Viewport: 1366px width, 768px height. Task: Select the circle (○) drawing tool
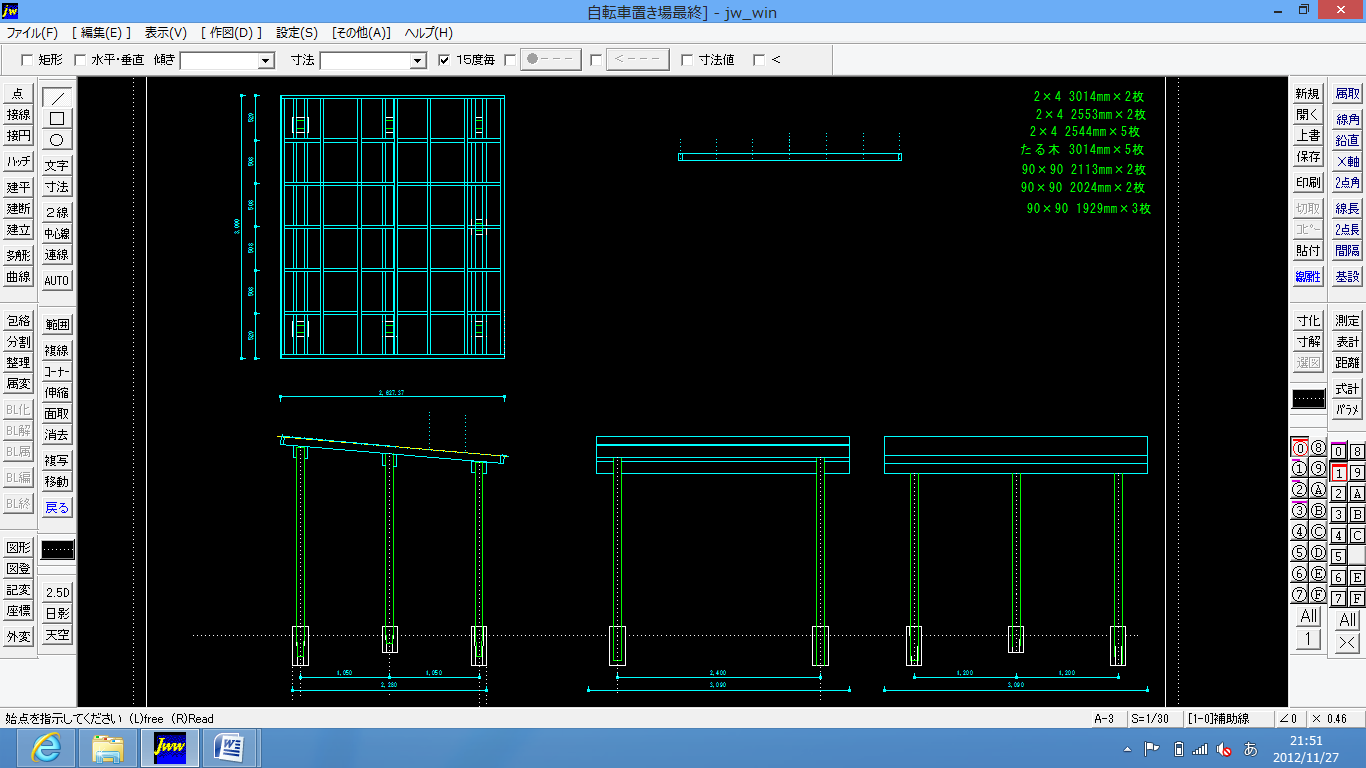click(57, 140)
